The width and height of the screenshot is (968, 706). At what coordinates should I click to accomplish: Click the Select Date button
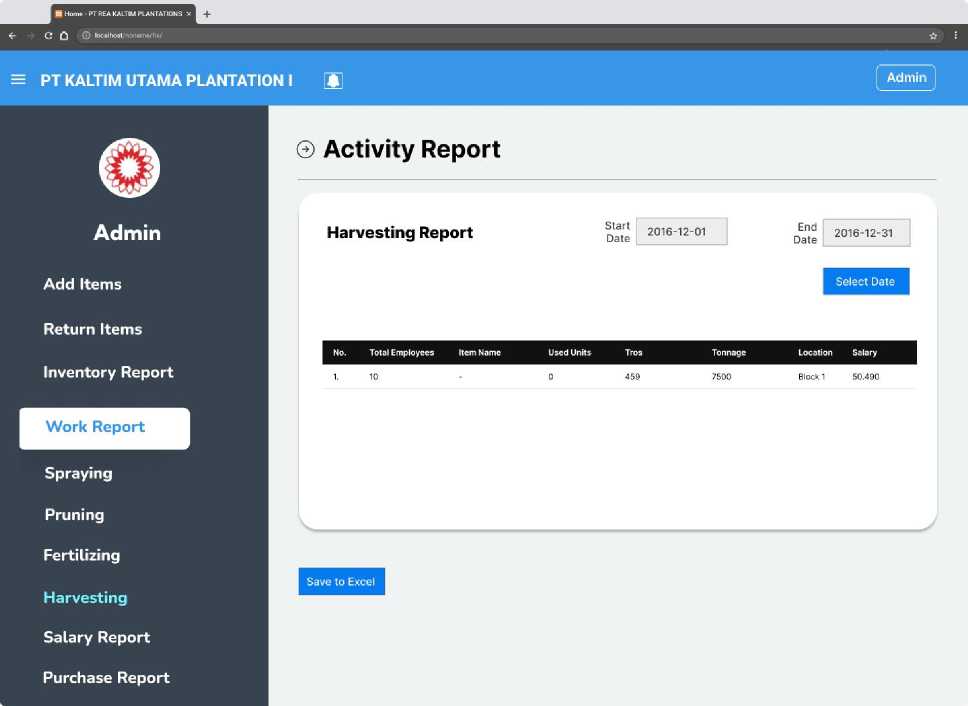pyautogui.click(x=866, y=281)
